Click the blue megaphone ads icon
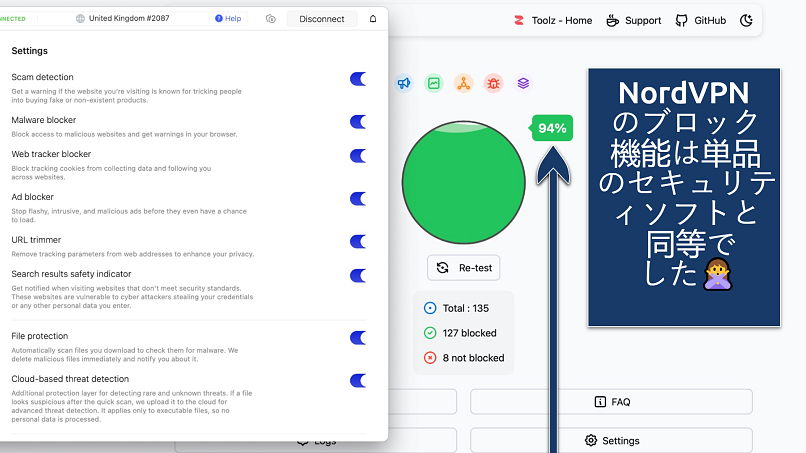The image size is (806, 453). pos(404,83)
